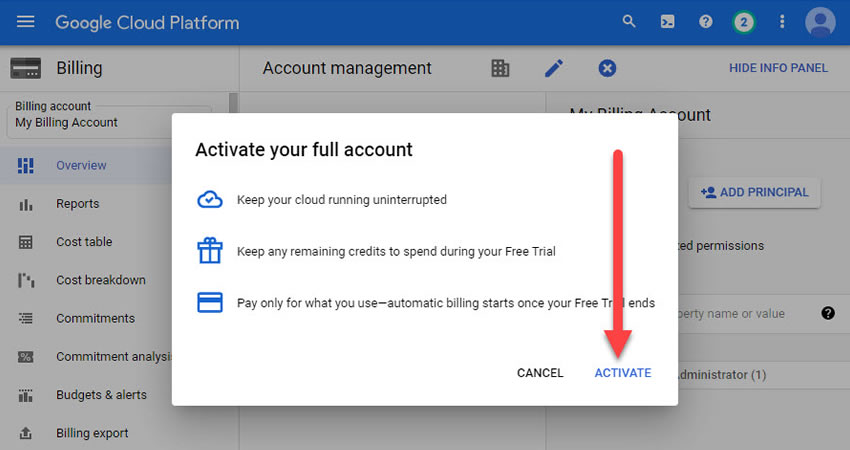Open notifications badge showing 2
This screenshot has width=850, height=450.
click(744, 22)
